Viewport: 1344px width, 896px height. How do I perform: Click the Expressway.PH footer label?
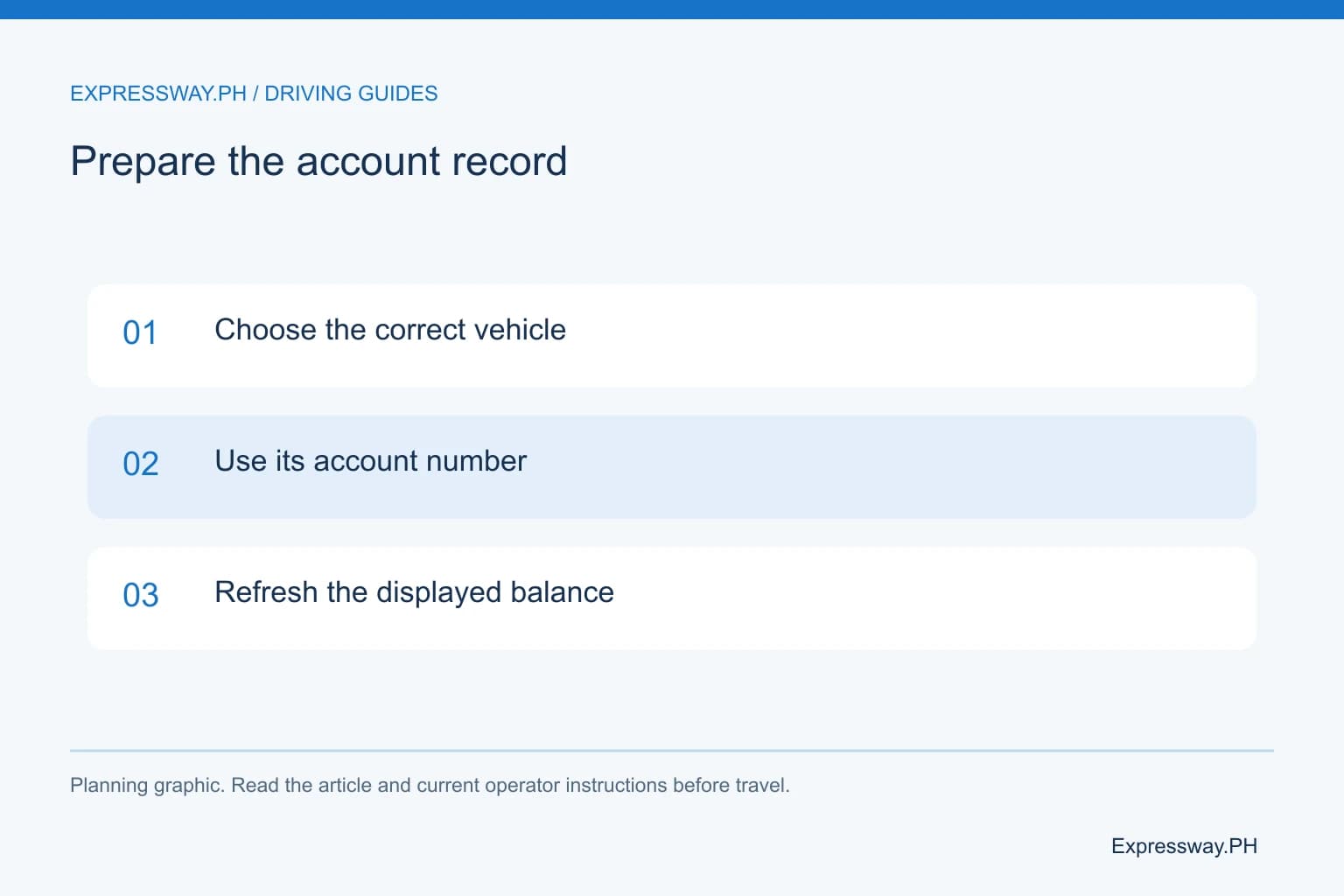[1184, 846]
